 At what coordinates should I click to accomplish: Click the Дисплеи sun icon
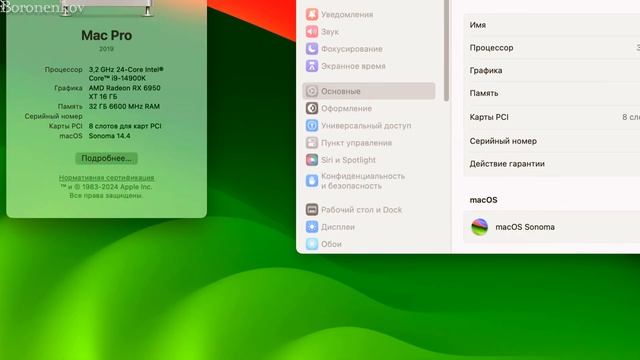click(312, 227)
